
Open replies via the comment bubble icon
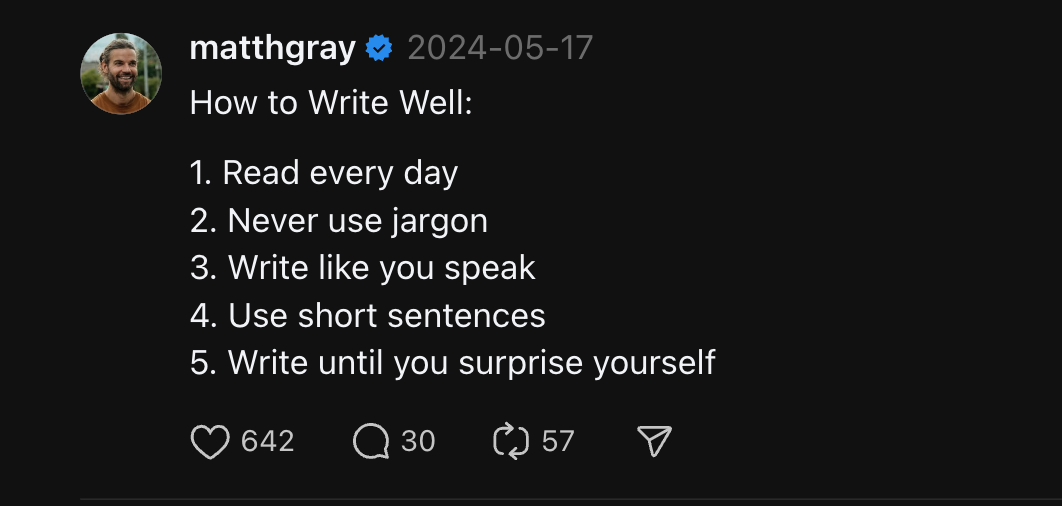coord(371,442)
